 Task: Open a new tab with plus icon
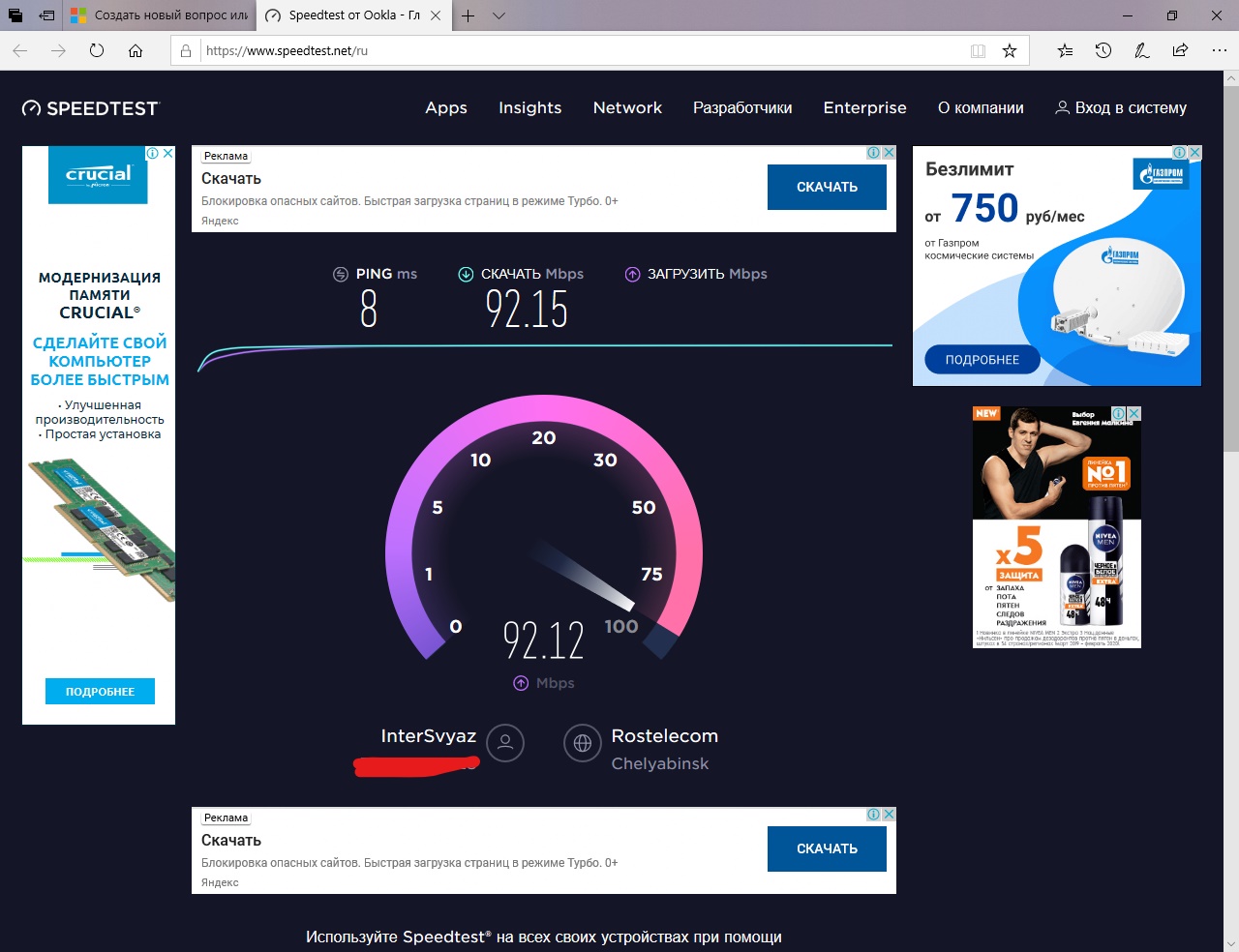coord(468,15)
